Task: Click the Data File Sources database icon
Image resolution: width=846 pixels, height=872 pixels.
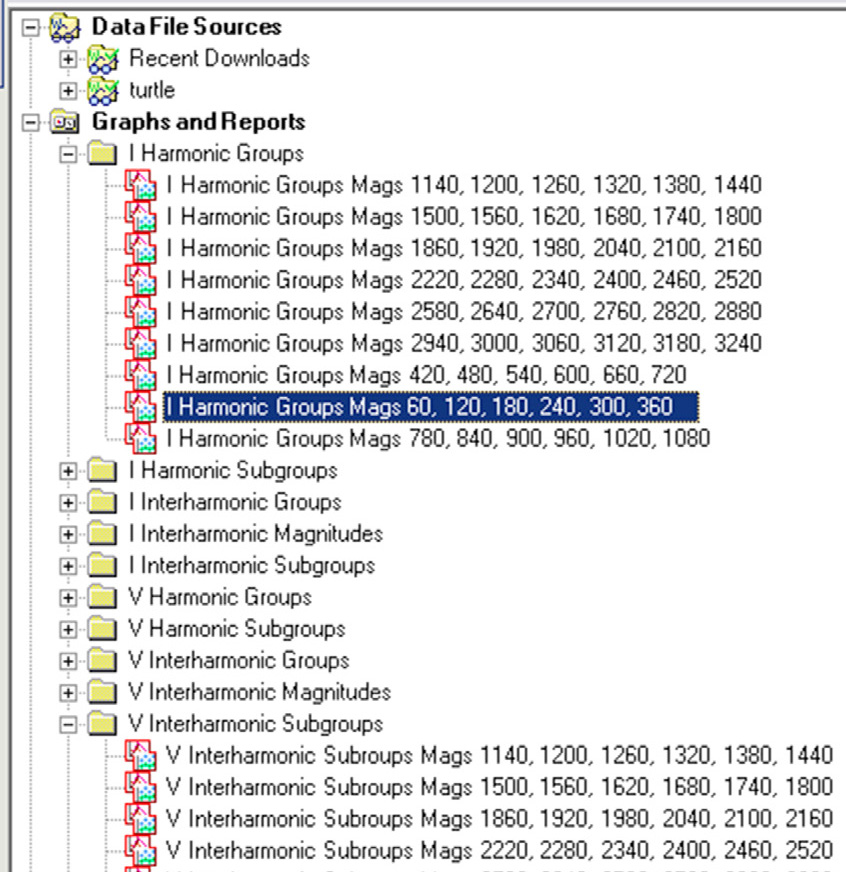Action: tap(63, 27)
